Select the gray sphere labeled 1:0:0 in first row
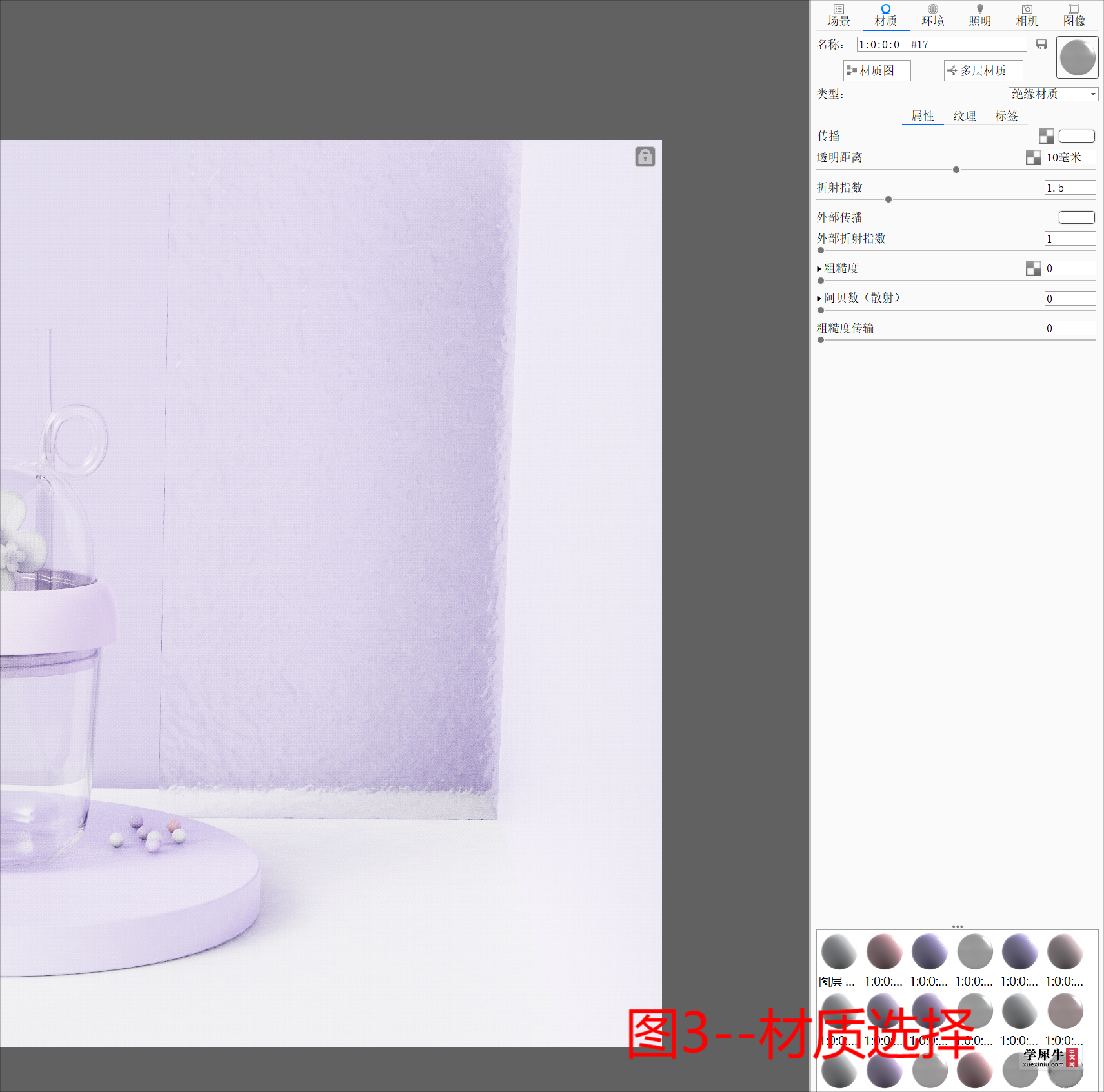Screen dimensions: 1104x1092 click(974, 952)
